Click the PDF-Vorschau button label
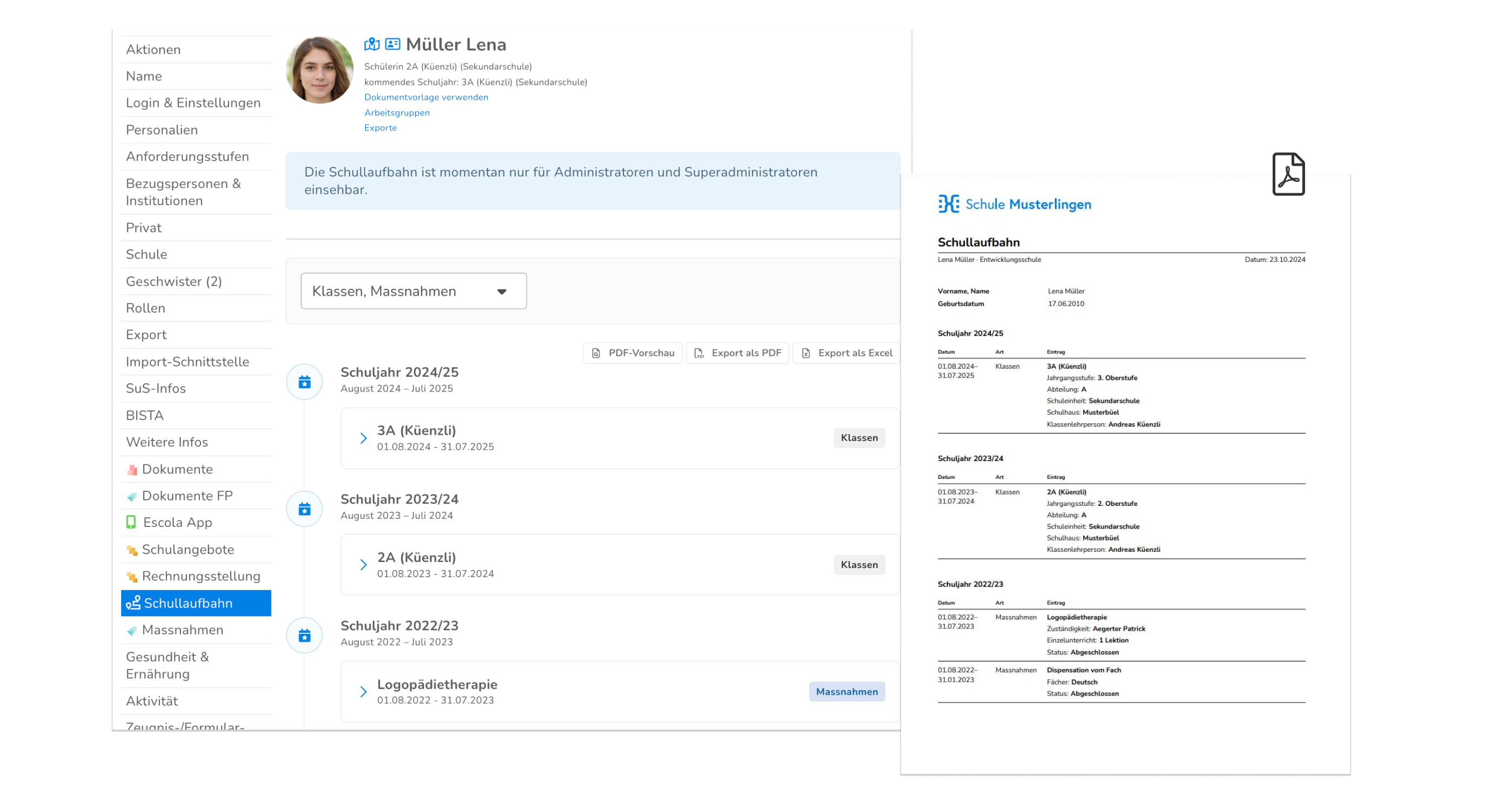Image resolution: width=1486 pixels, height=812 pixels. click(641, 353)
